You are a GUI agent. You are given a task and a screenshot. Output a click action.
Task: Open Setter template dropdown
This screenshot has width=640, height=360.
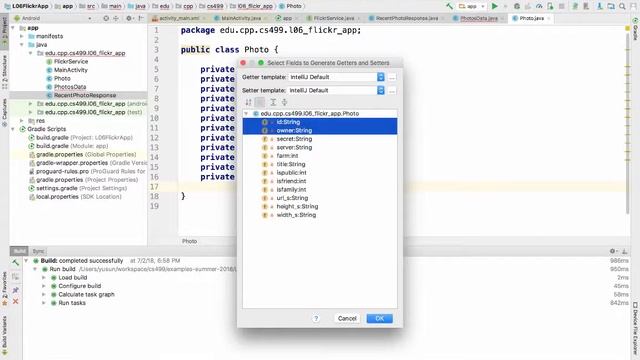click(x=336, y=90)
